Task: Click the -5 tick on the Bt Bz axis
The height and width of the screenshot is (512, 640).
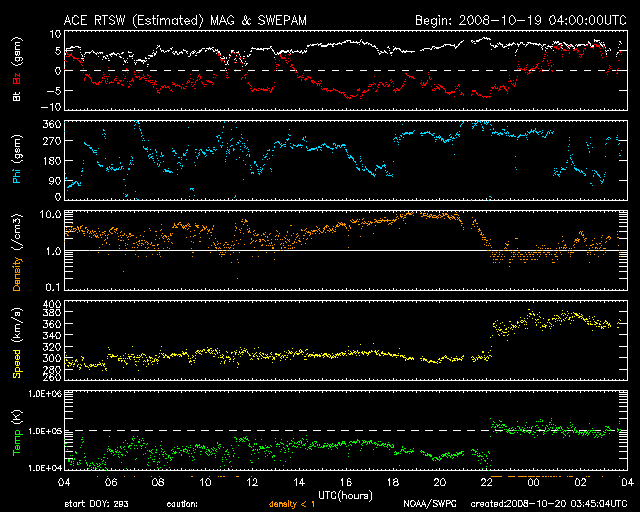Action: click(54, 90)
